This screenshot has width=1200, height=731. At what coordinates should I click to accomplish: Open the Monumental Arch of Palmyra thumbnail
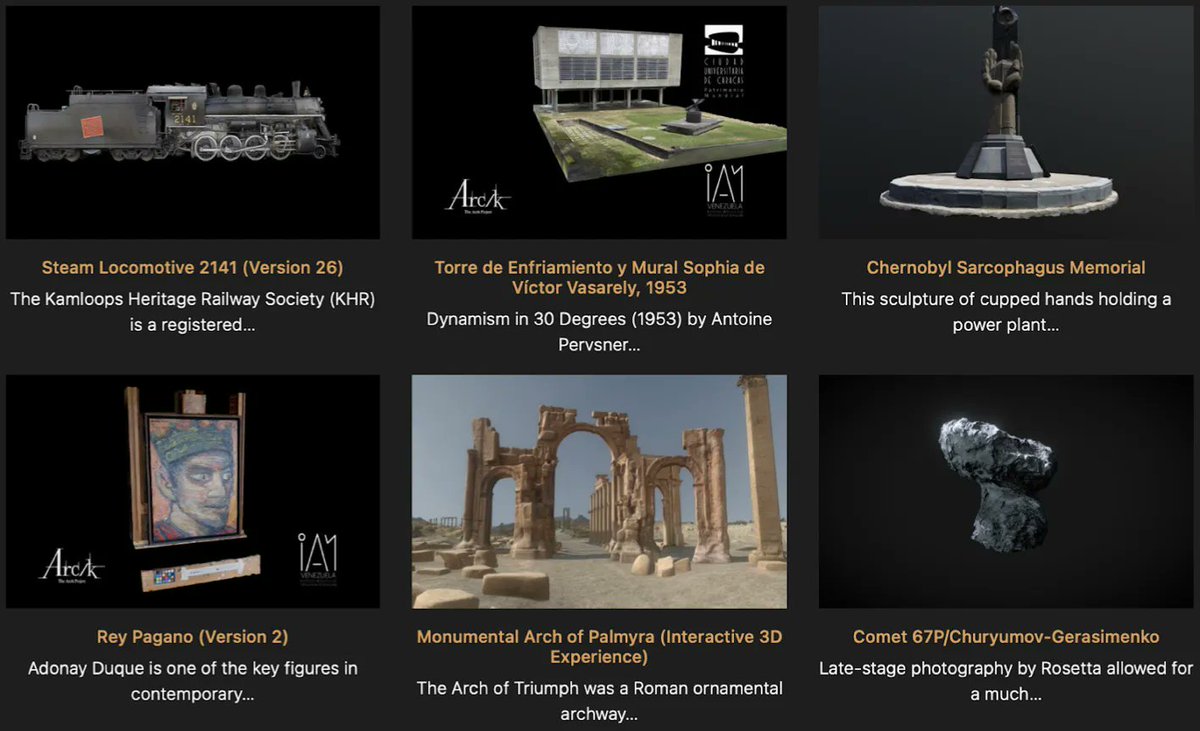[599, 492]
